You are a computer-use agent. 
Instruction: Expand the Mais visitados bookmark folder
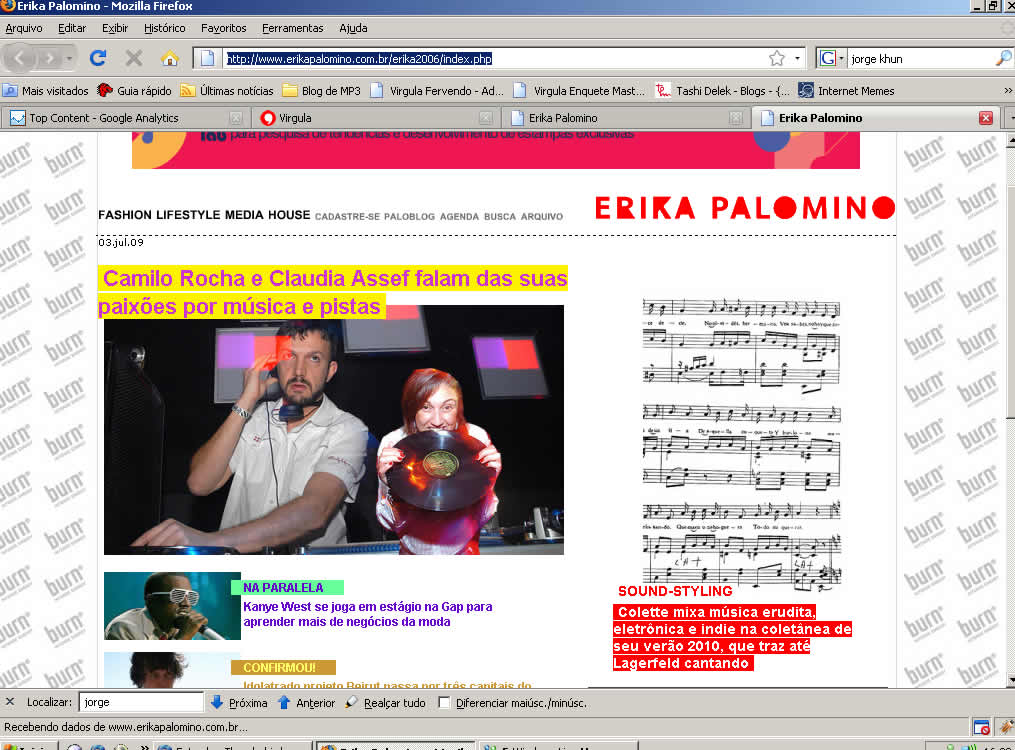(x=45, y=91)
